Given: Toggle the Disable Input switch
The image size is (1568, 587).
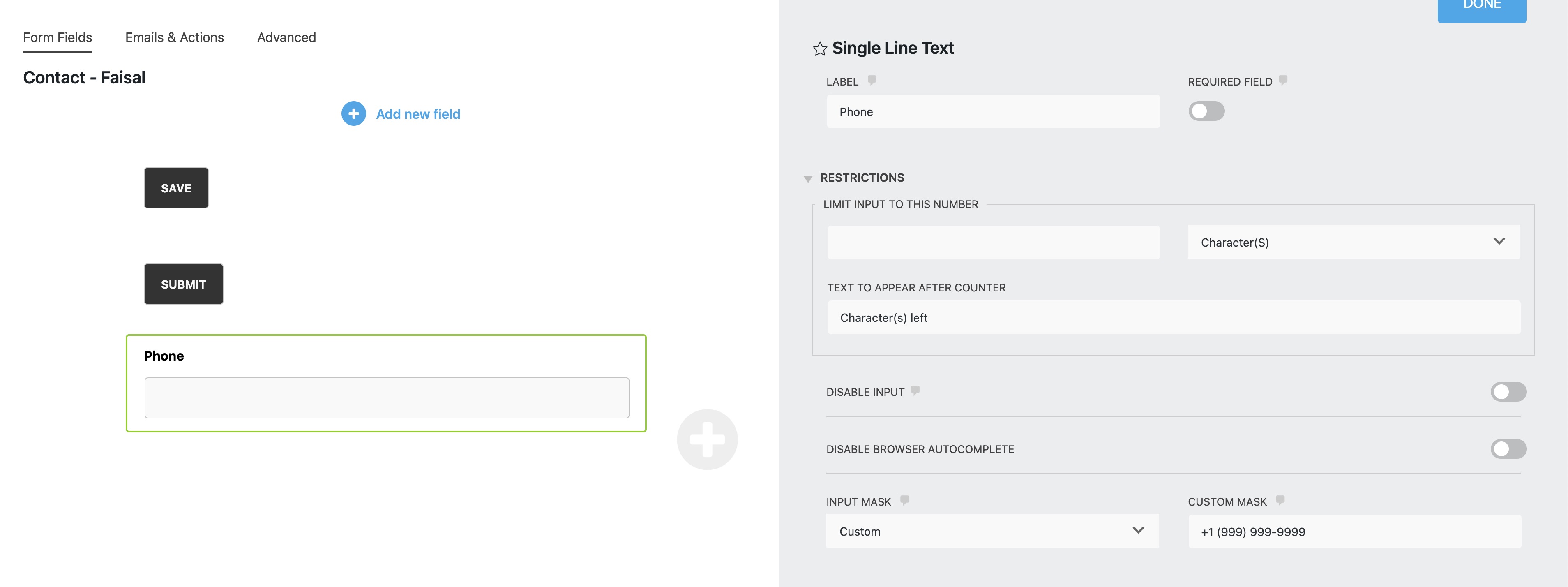Looking at the screenshot, I should (1508, 391).
